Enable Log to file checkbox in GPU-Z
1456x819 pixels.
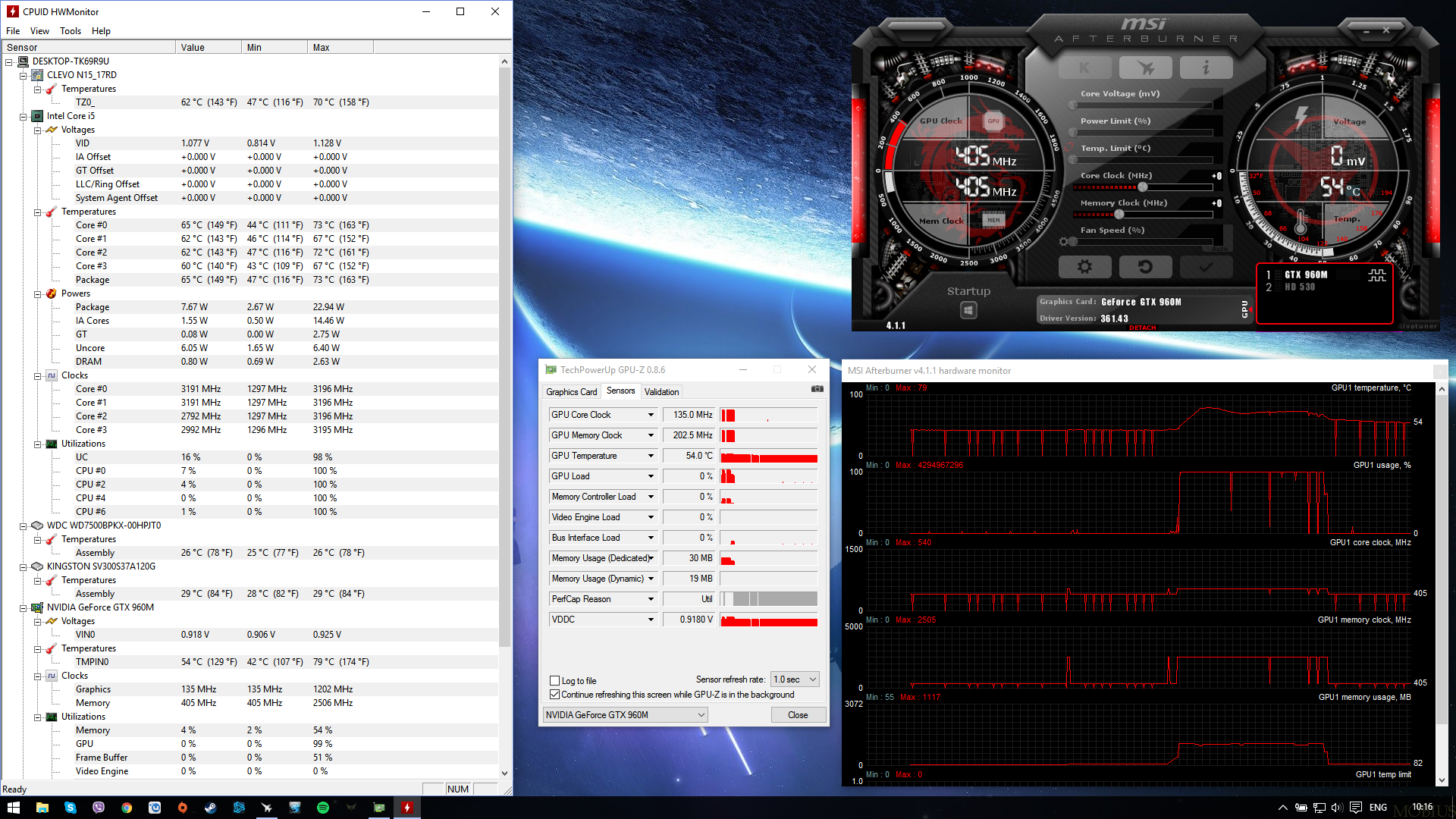(x=555, y=681)
